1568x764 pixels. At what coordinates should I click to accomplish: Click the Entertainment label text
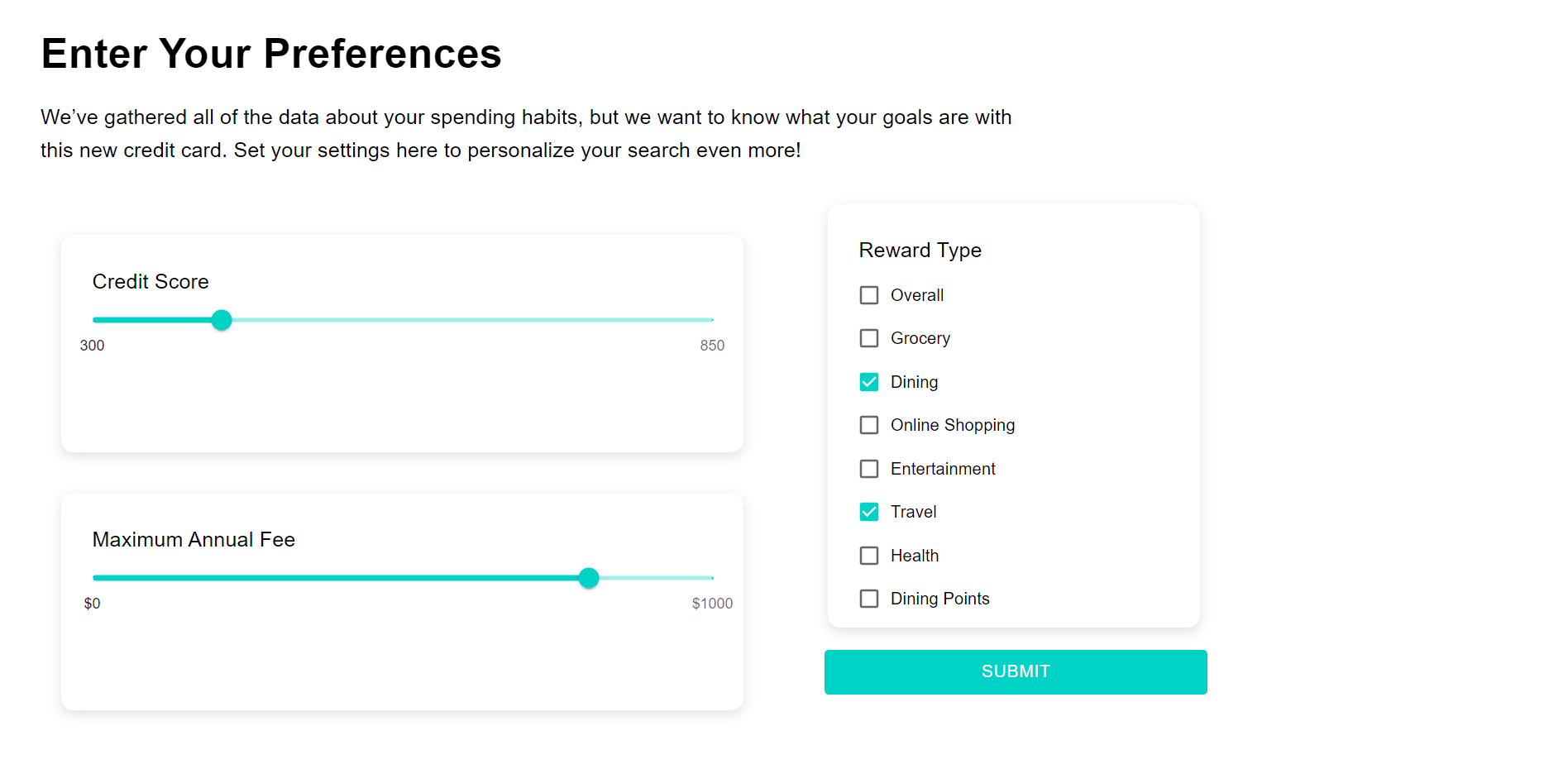point(943,469)
